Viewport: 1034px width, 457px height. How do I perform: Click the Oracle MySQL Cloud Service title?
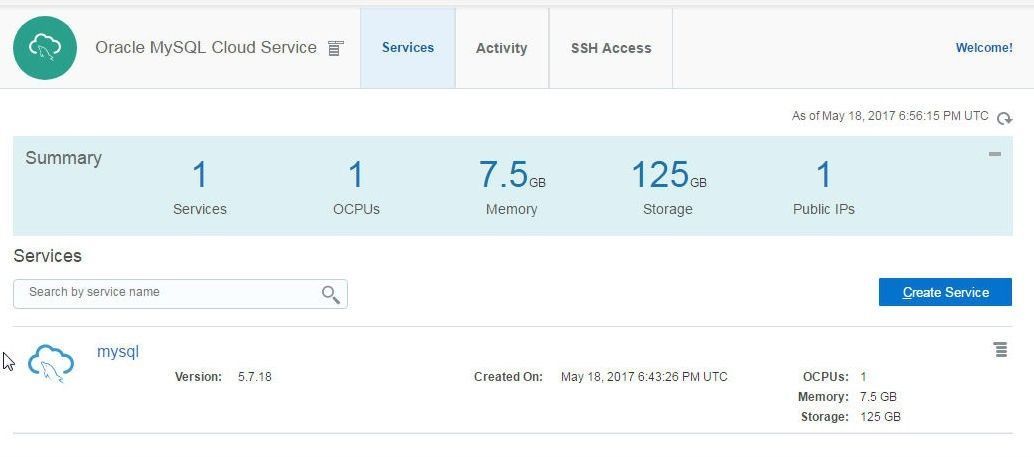206,47
